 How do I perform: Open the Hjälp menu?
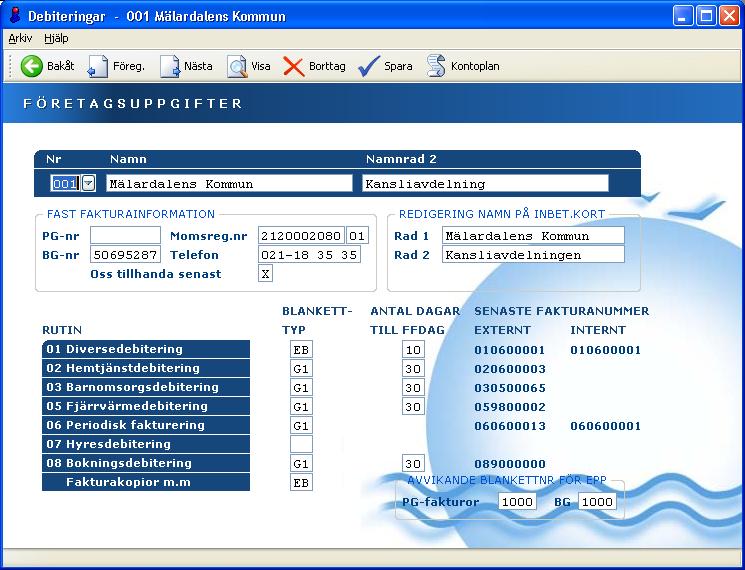tap(56, 38)
